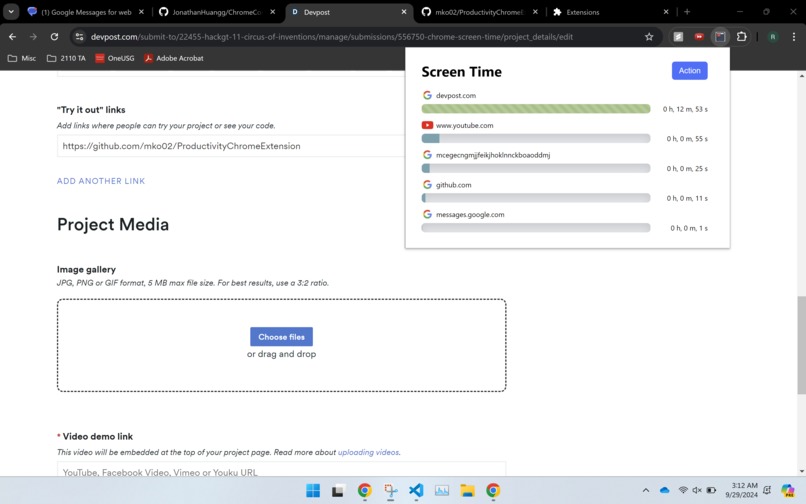Click the messages.google.com entry
806x504 pixels.
(x=470, y=214)
